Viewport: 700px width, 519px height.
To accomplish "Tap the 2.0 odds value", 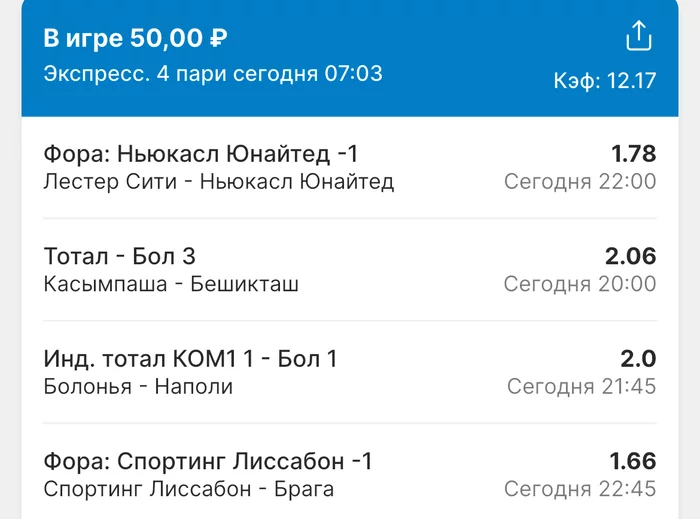I will point(639,359).
